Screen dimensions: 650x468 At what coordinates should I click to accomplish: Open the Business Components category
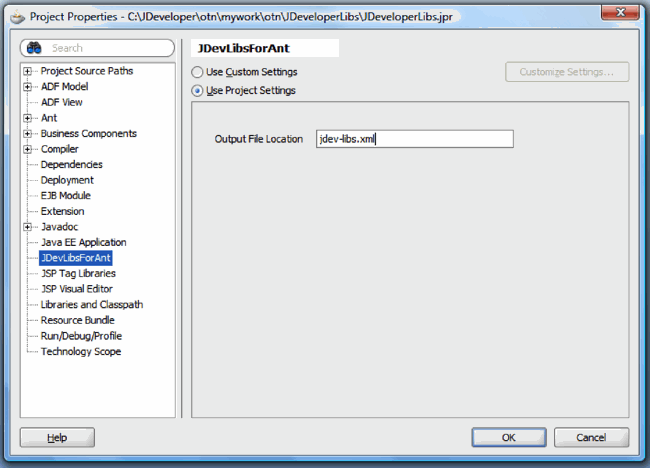point(88,133)
